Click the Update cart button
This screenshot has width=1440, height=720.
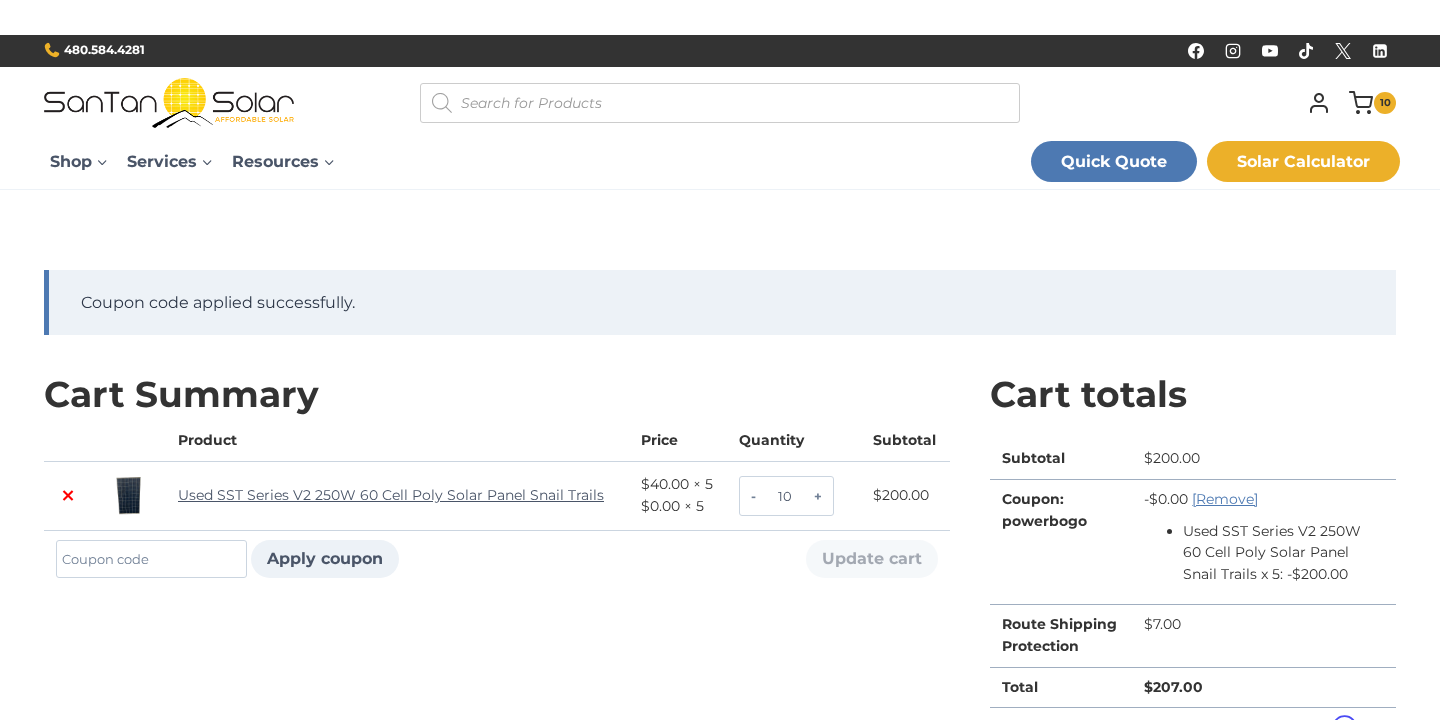pos(872,559)
